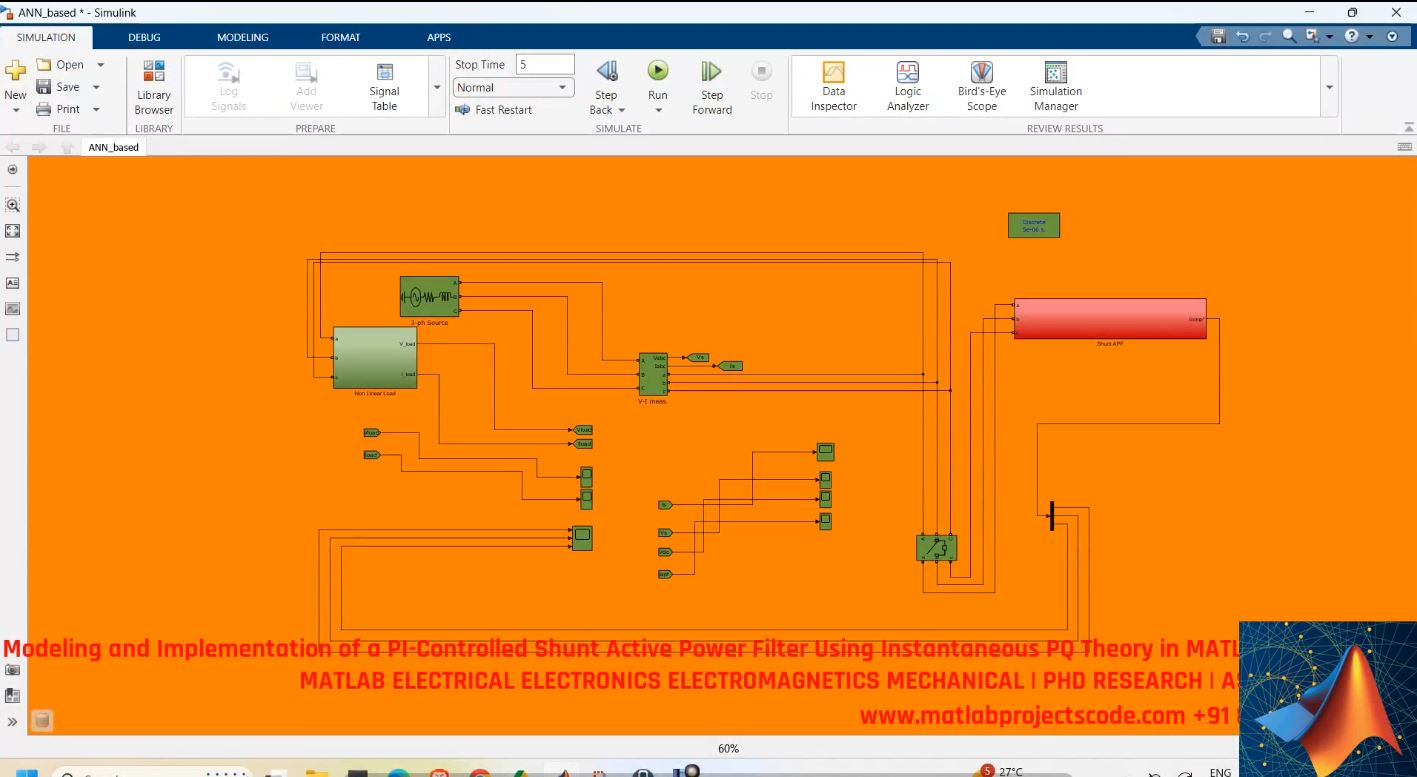Open Bird's-Eye Scope
The image size is (1417, 777).
(980, 86)
